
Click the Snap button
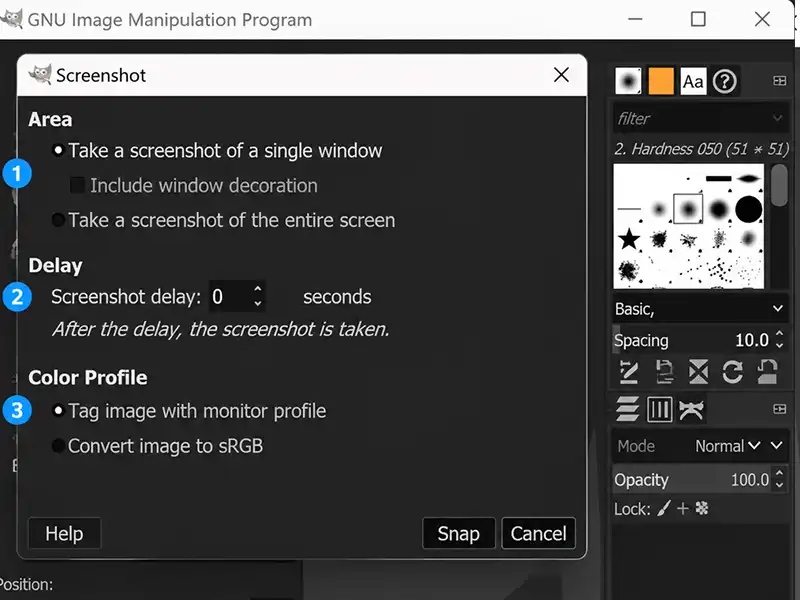(x=459, y=533)
